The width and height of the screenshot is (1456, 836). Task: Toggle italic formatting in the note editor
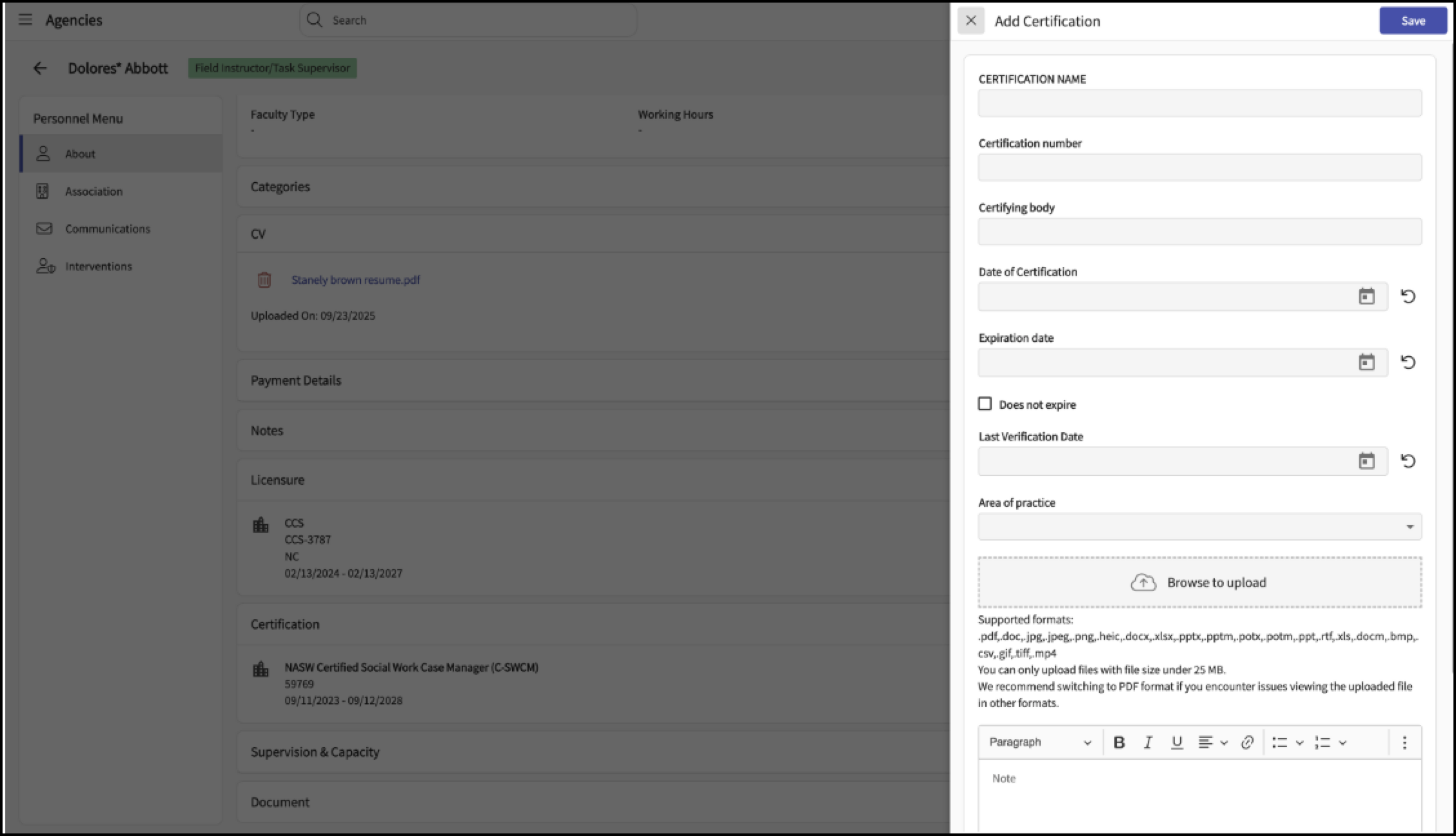coord(1148,742)
